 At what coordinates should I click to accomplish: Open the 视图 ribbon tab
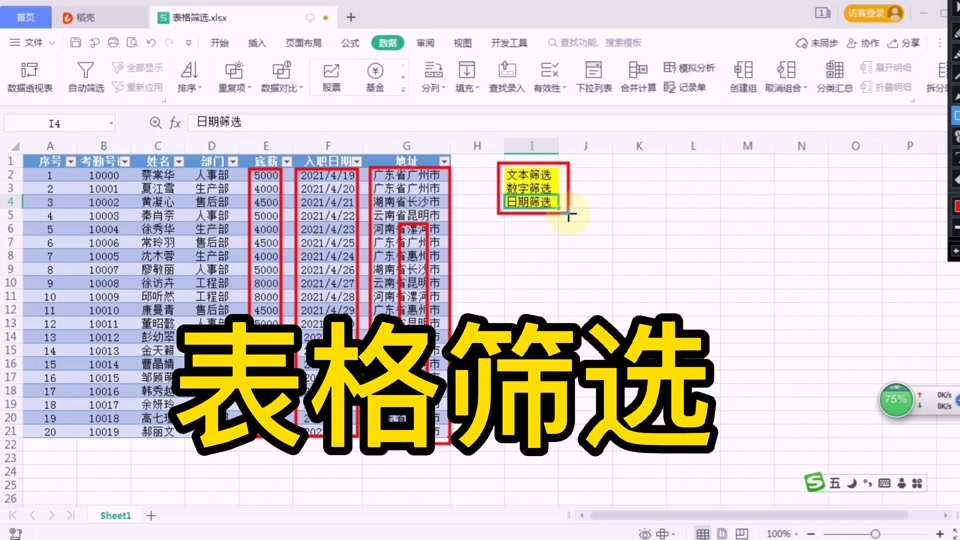pos(462,43)
